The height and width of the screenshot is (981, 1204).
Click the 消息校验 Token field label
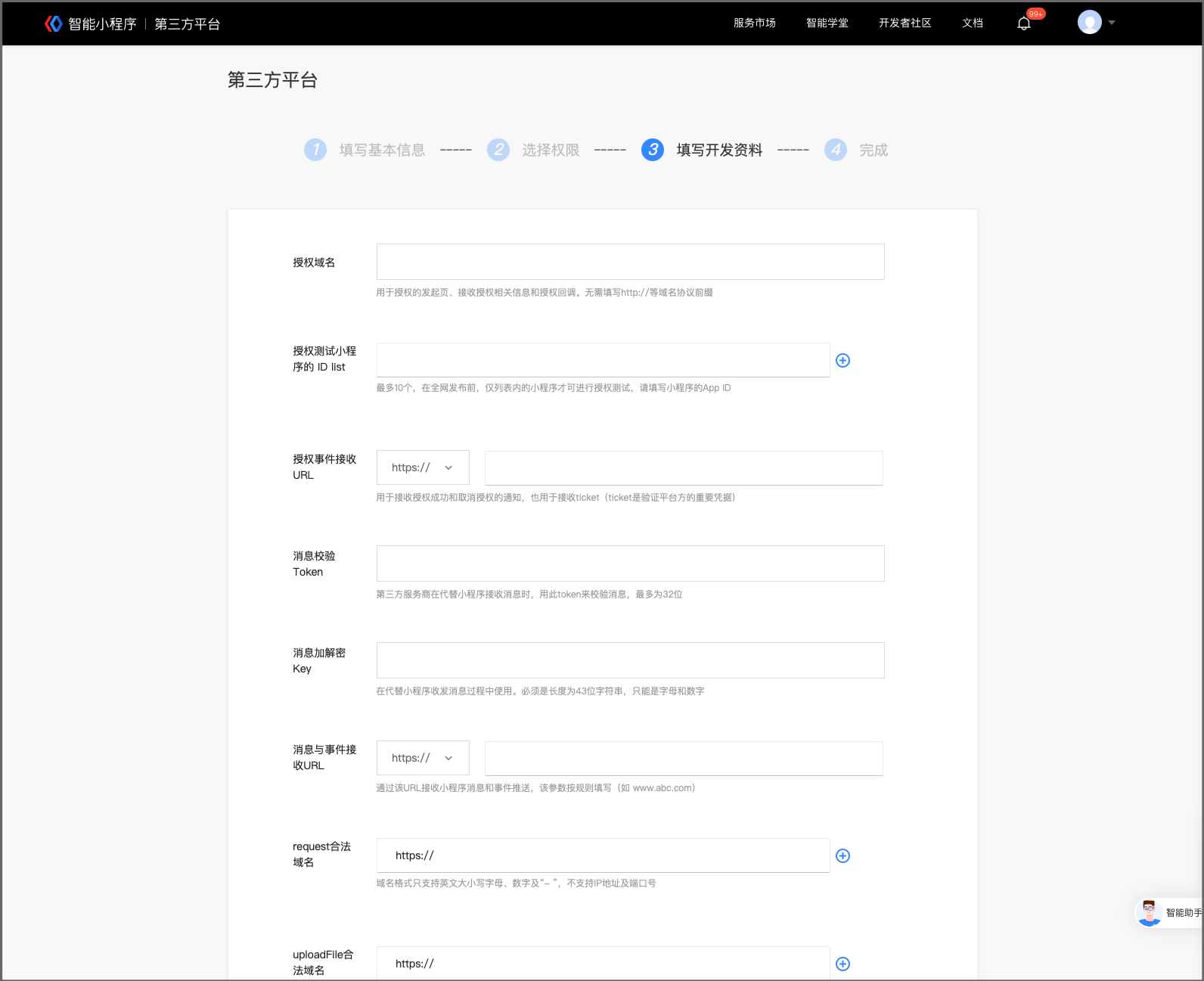314,563
